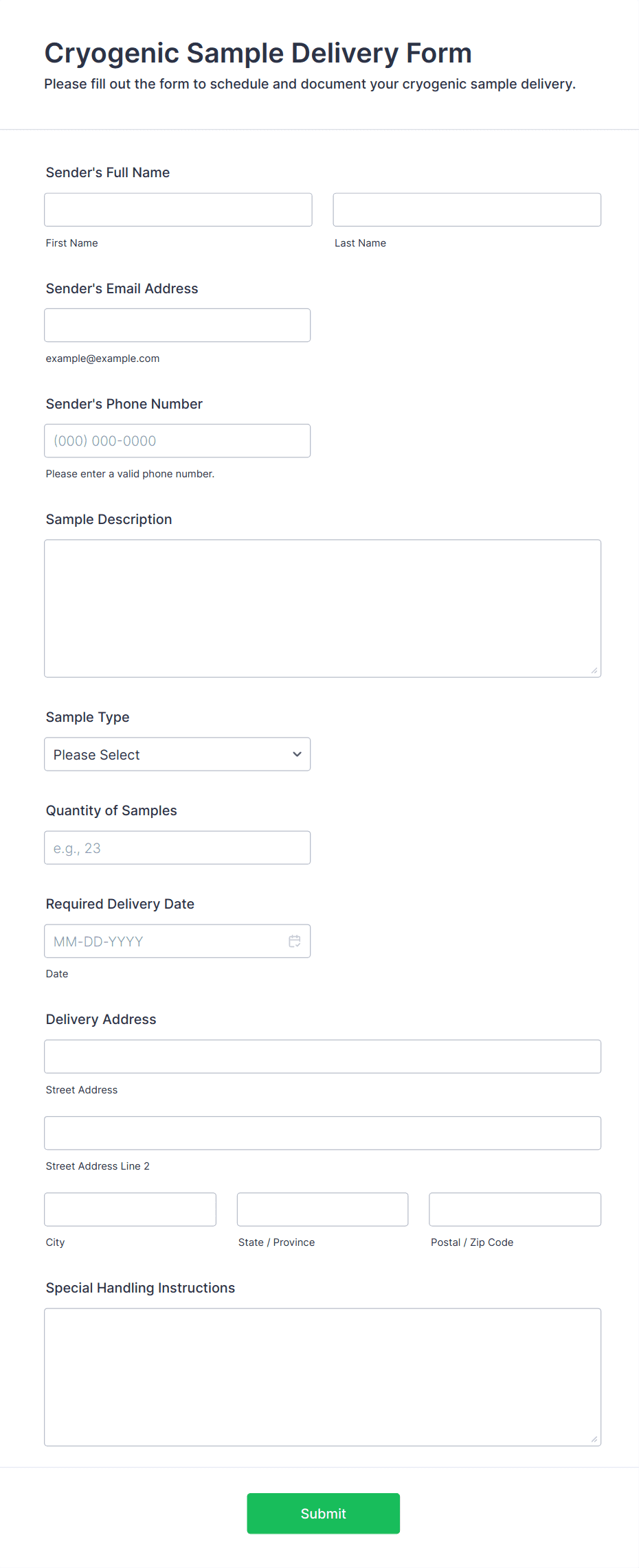The image size is (639, 1568).
Task: Select the Street Address Line 2 field
Action: (322, 1133)
